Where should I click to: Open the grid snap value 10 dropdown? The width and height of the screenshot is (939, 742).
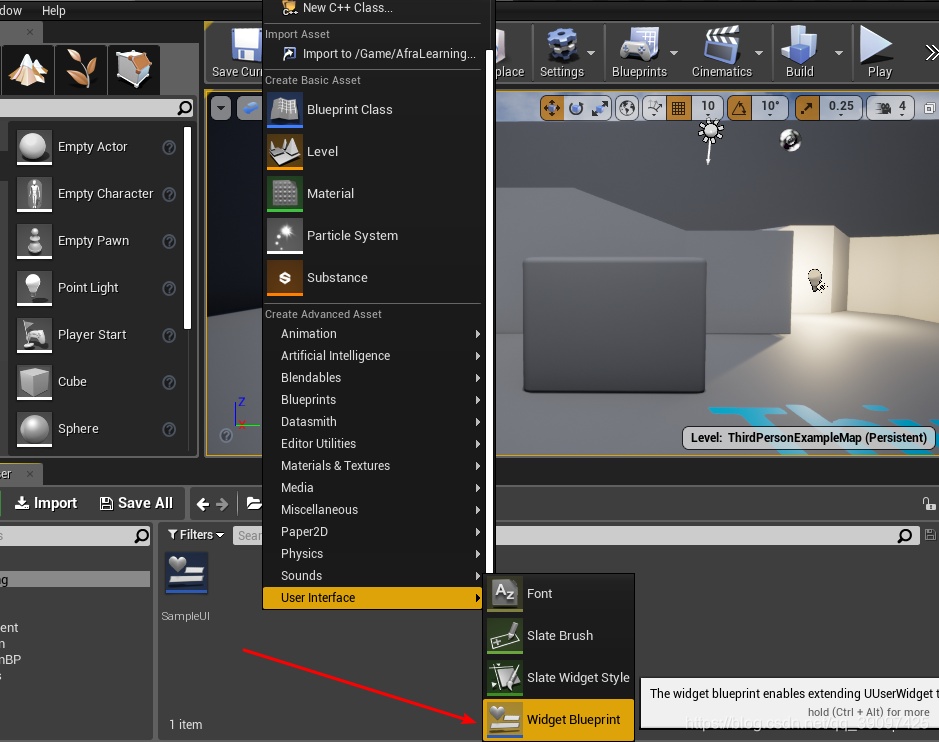coord(708,108)
